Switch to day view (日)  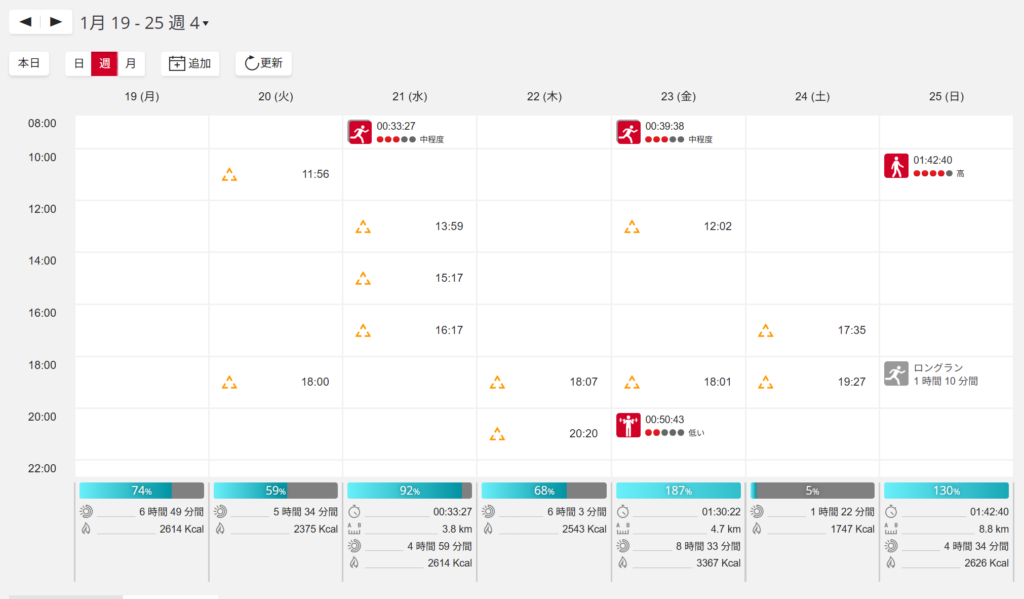point(79,63)
